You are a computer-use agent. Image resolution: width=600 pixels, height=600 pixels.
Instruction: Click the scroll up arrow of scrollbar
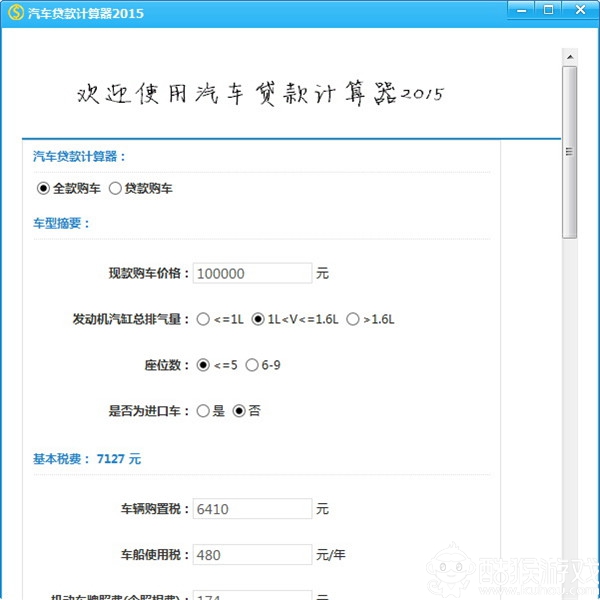coord(570,57)
